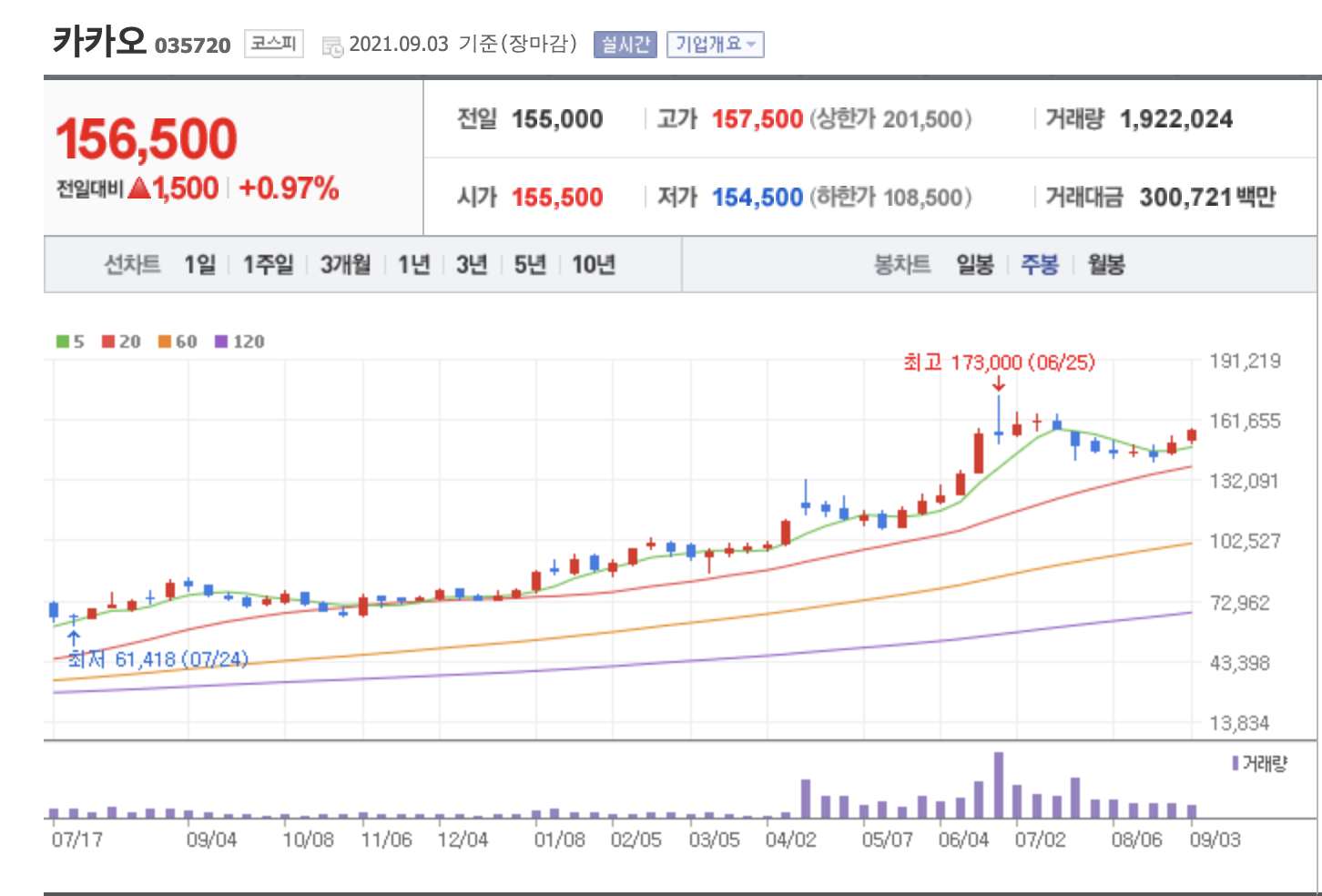Click the 하한가 108,500 text

[x=890, y=198]
